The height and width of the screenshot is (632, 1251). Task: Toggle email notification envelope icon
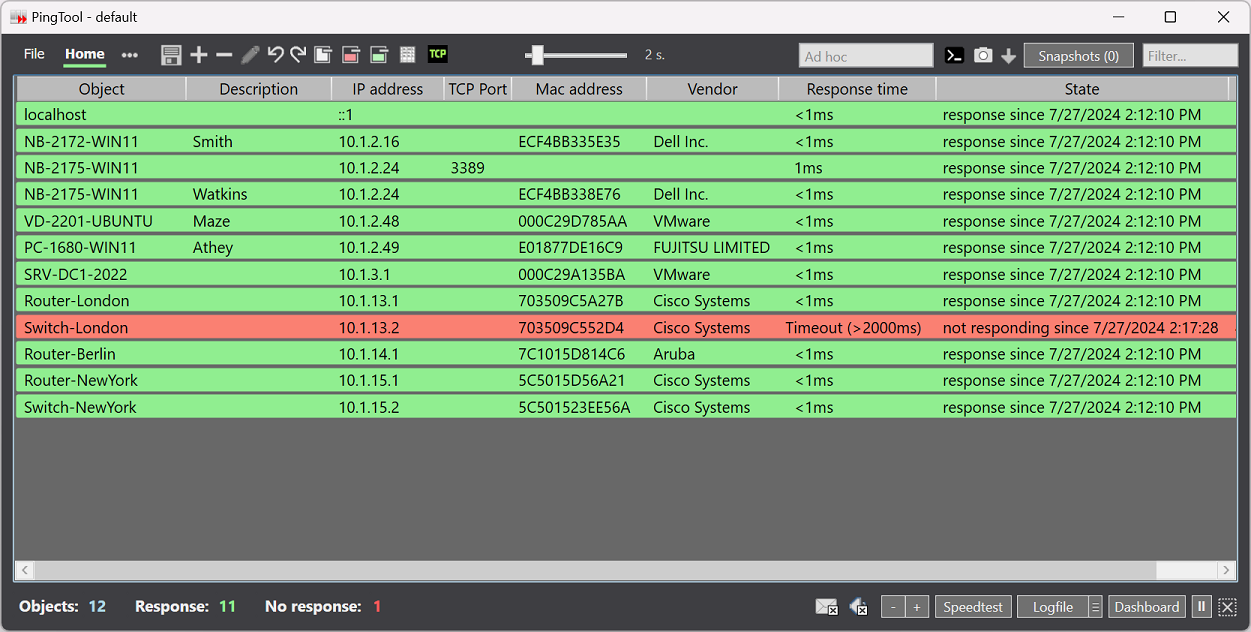pyautogui.click(x=826, y=607)
